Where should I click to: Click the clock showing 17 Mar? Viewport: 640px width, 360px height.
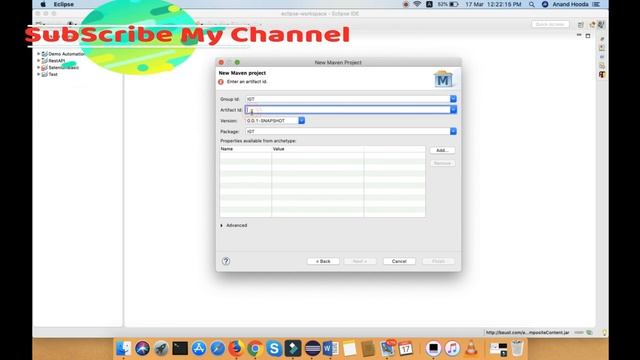click(493, 4)
